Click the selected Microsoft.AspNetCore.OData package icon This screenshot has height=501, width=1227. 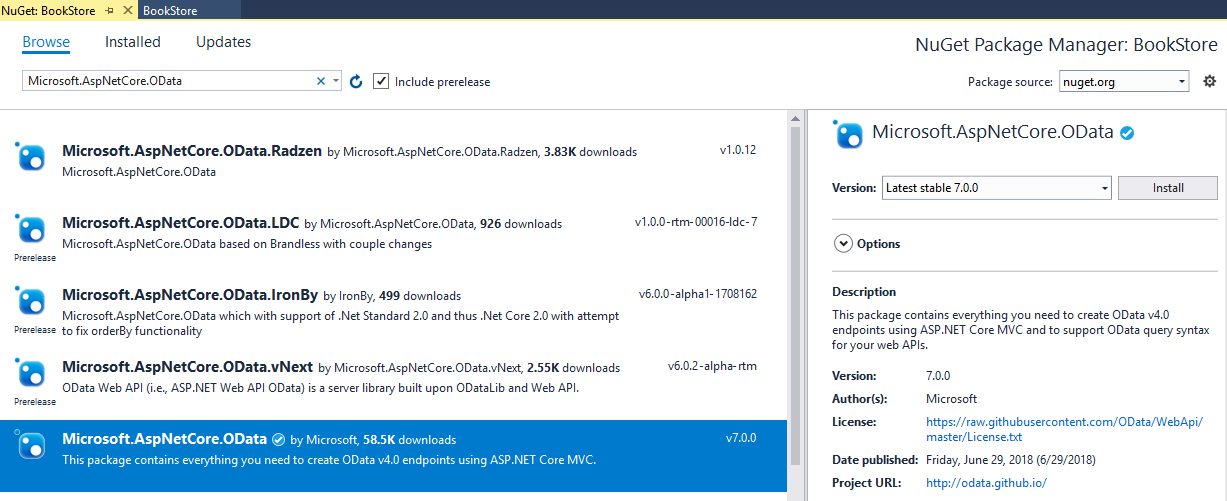coord(32,444)
